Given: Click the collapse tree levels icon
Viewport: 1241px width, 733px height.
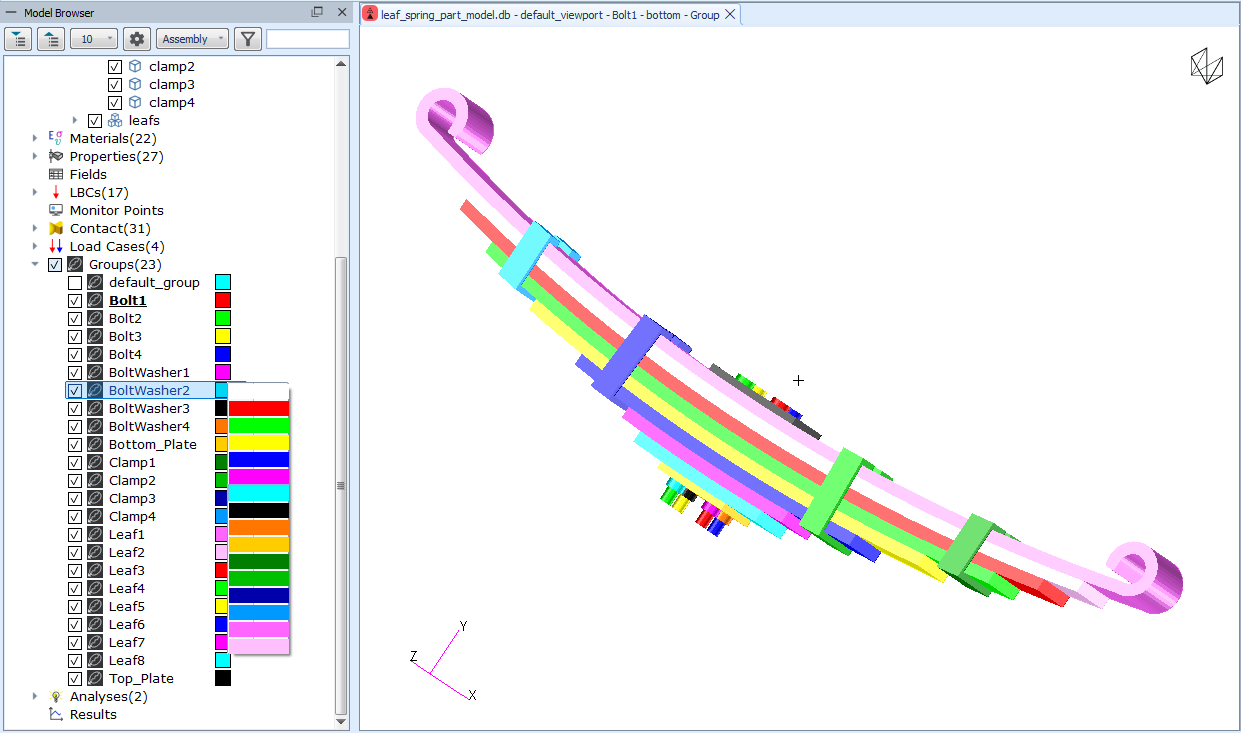Looking at the screenshot, I should tap(50, 39).
